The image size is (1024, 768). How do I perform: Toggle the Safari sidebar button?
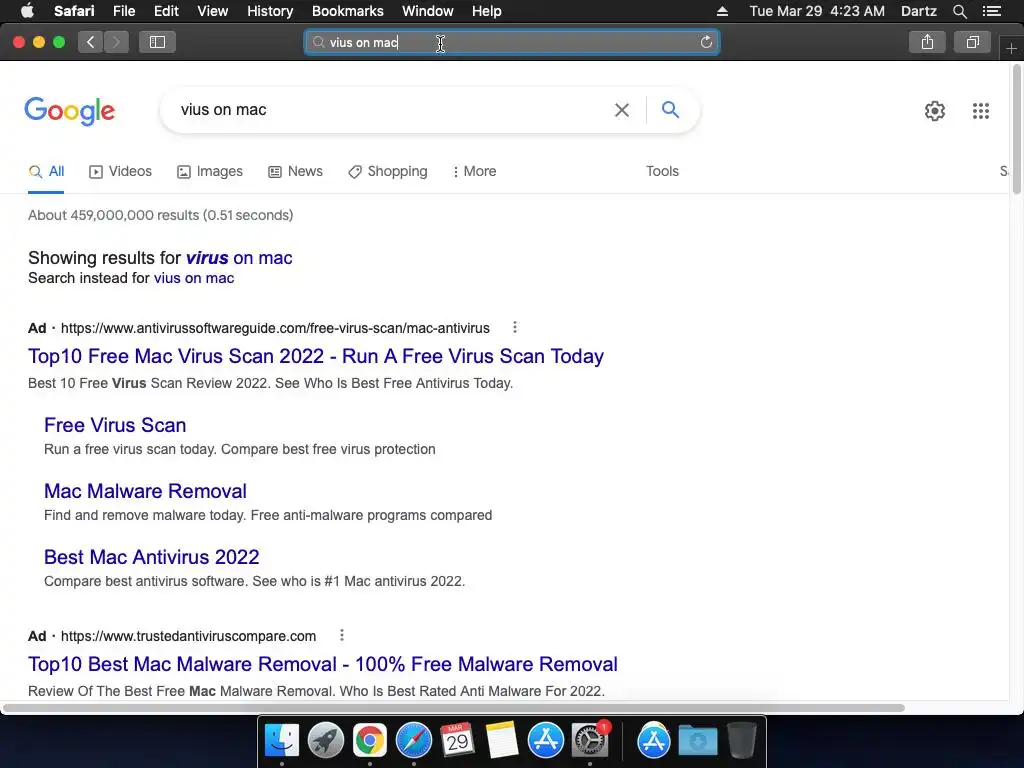(157, 42)
